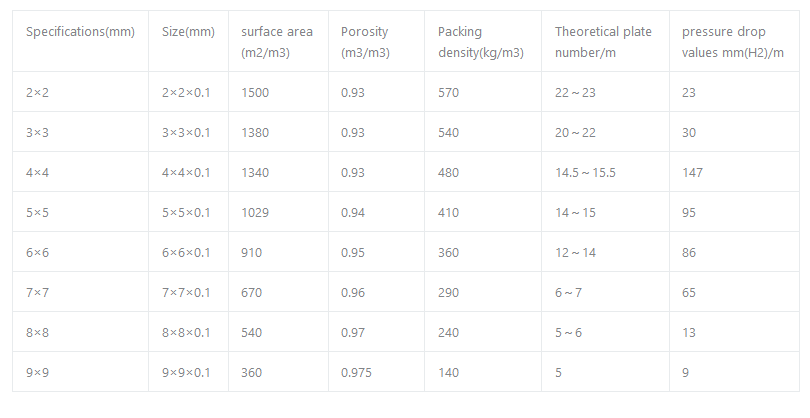The image size is (810, 418).
Task: Select the Porosity (m3/m3) column header
Action: (365, 42)
